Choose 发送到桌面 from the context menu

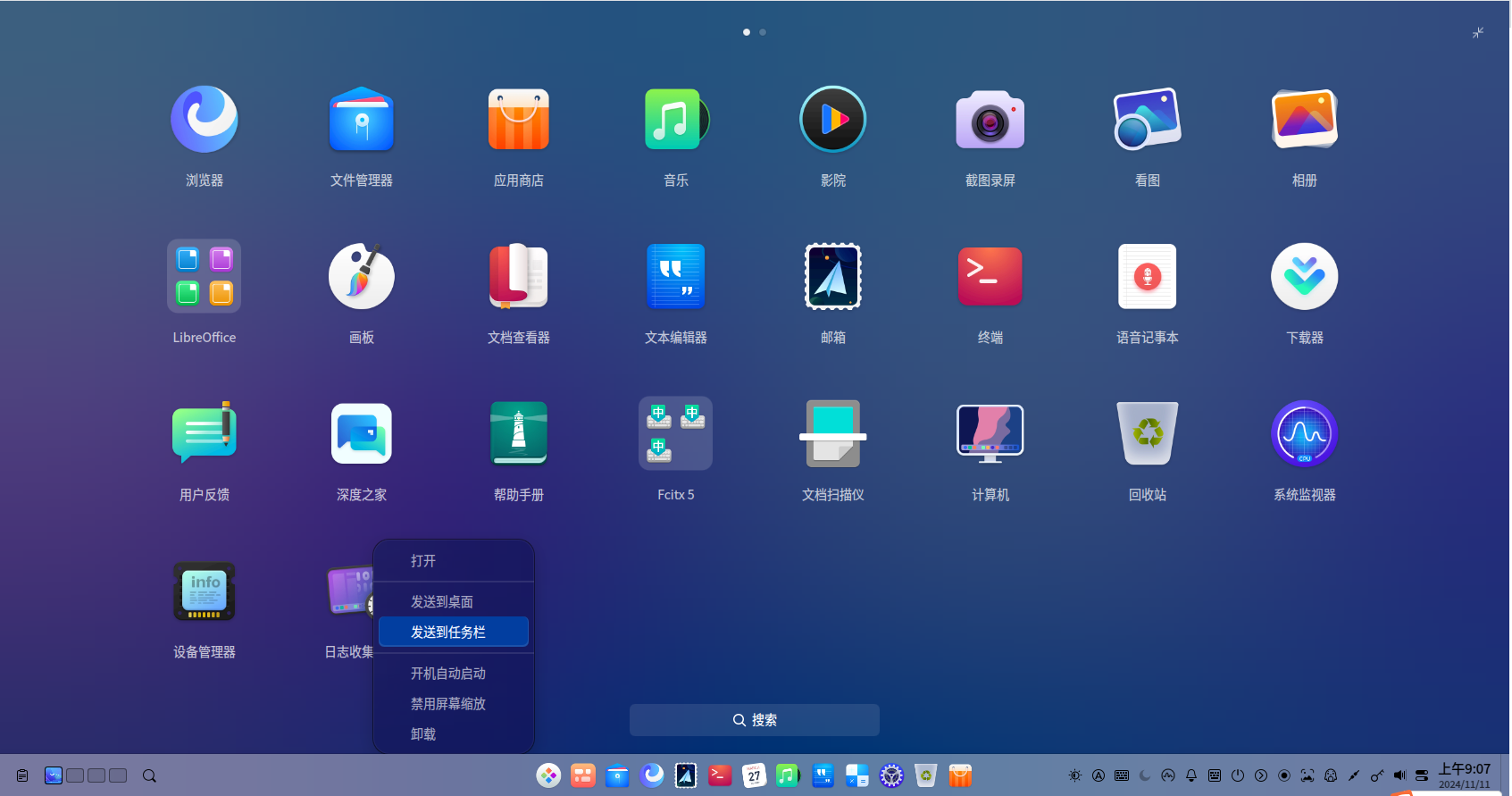tap(454, 602)
